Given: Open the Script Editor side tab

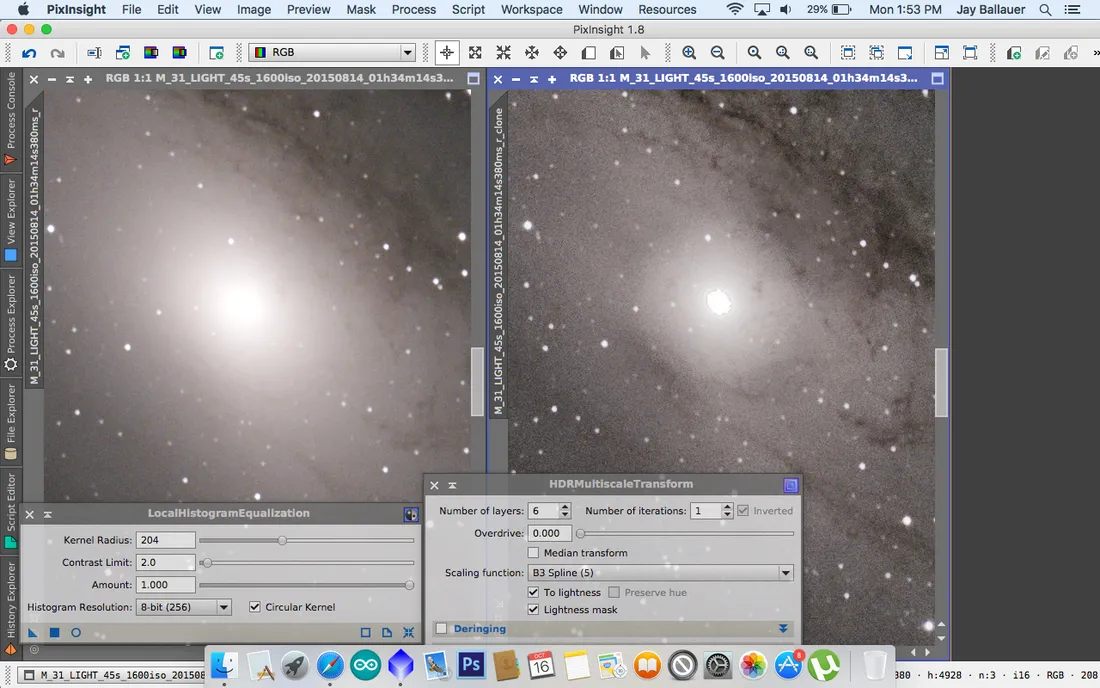Looking at the screenshot, I should (11, 510).
